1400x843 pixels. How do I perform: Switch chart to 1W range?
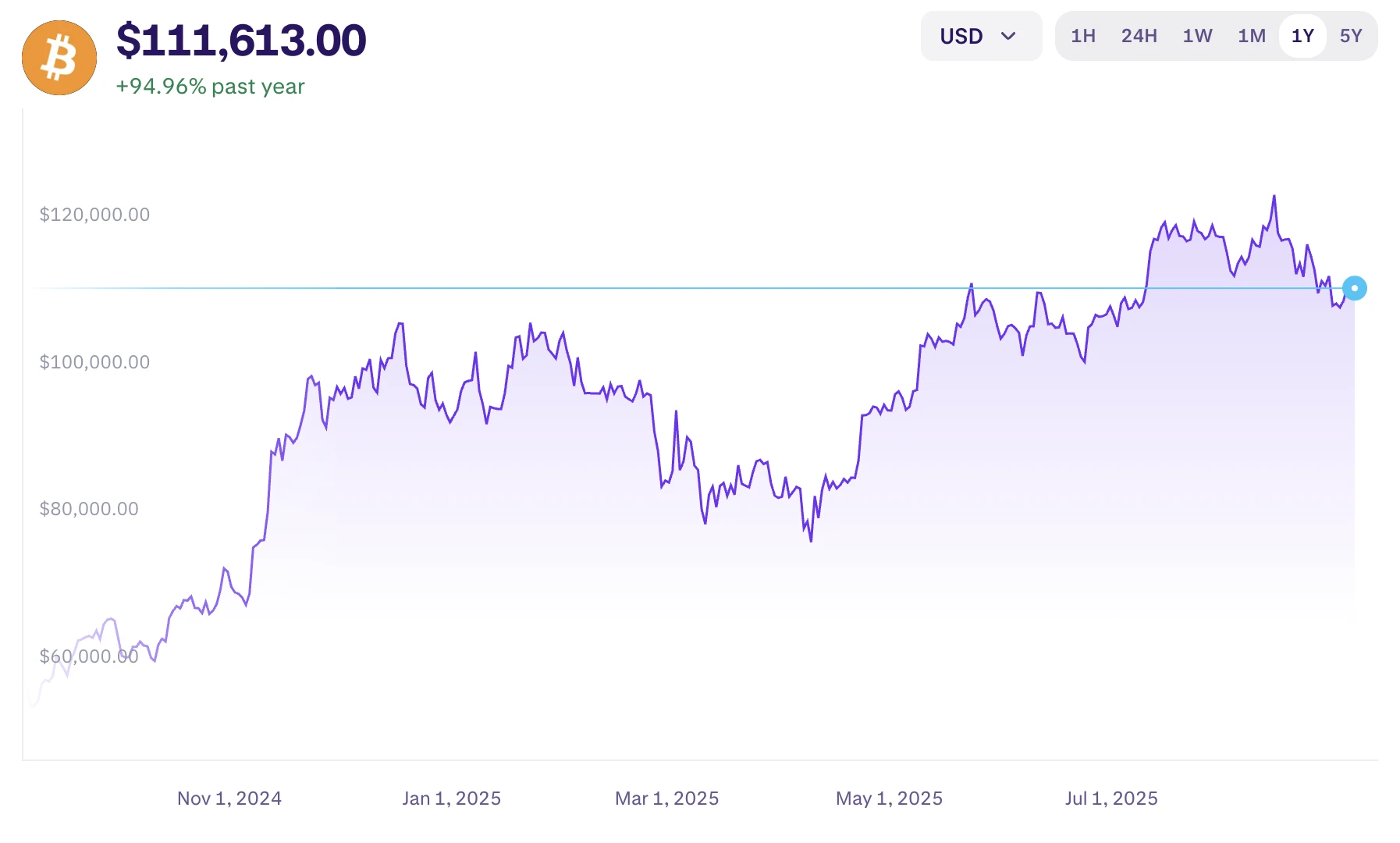pos(1197,36)
